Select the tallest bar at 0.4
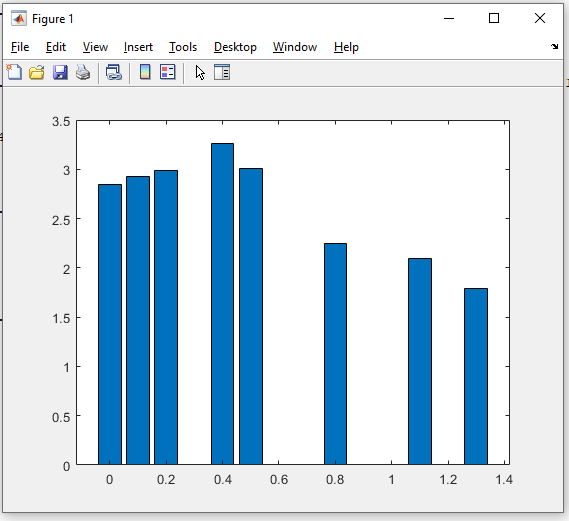Viewport: 569px width, 521px height. click(x=222, y=304)
